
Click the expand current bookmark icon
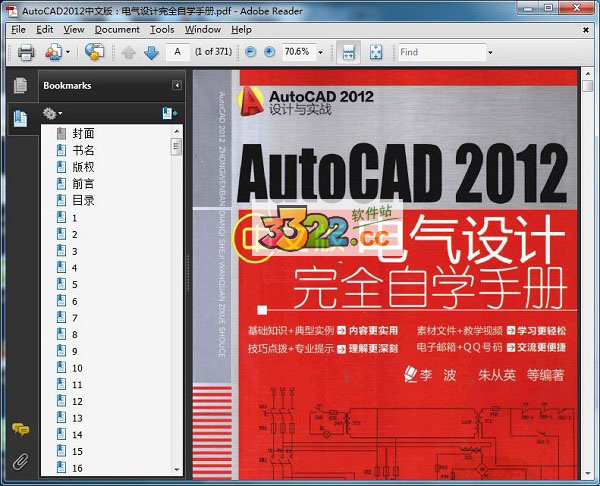[170, 113]
